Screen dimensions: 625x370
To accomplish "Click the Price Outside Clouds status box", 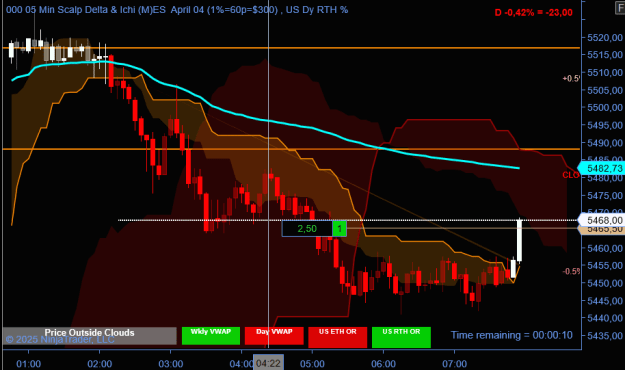I will [x=89, y=336].
